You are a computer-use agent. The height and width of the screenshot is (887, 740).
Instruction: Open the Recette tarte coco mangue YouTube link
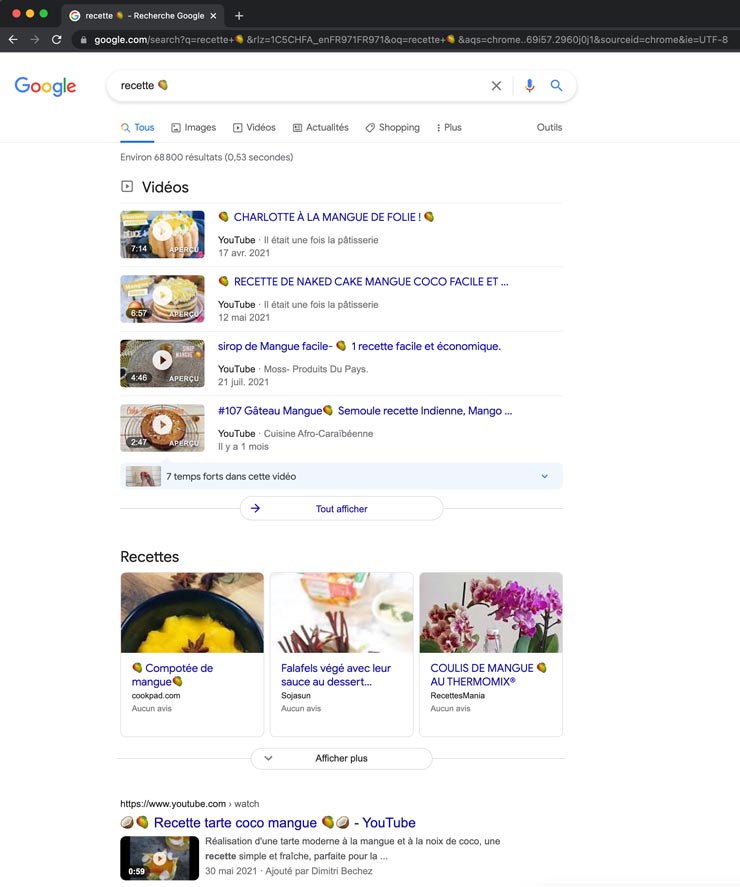pos(268,823)
